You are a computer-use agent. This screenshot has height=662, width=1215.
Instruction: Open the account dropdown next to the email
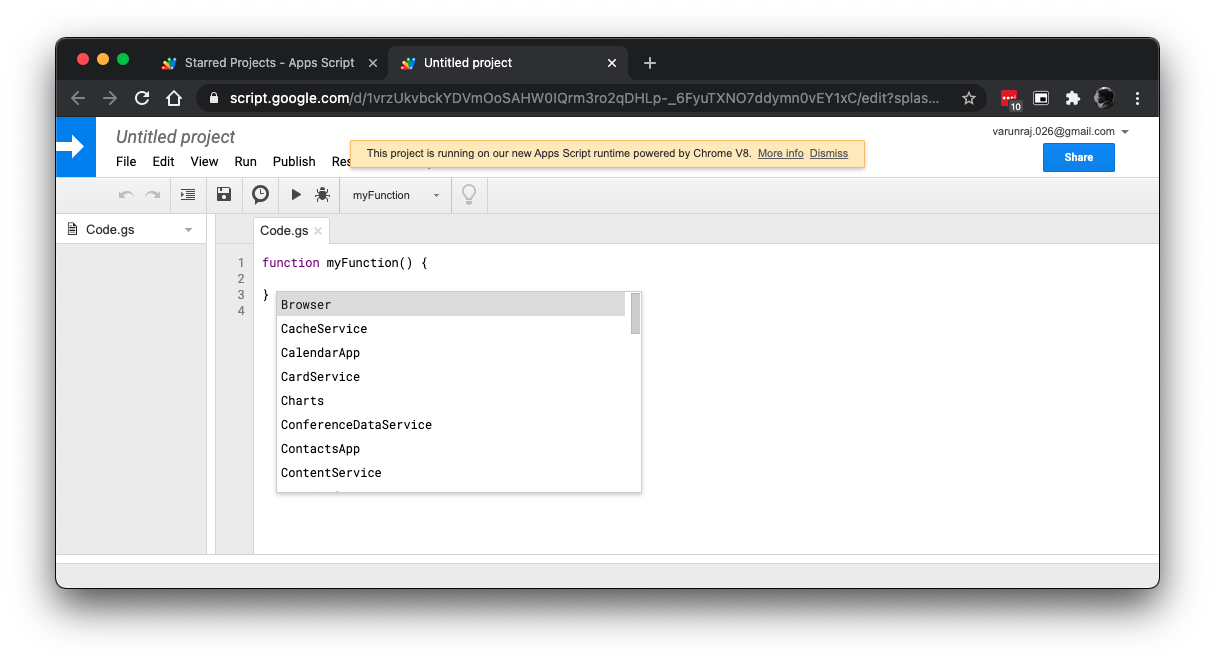tap(1125, 132)
